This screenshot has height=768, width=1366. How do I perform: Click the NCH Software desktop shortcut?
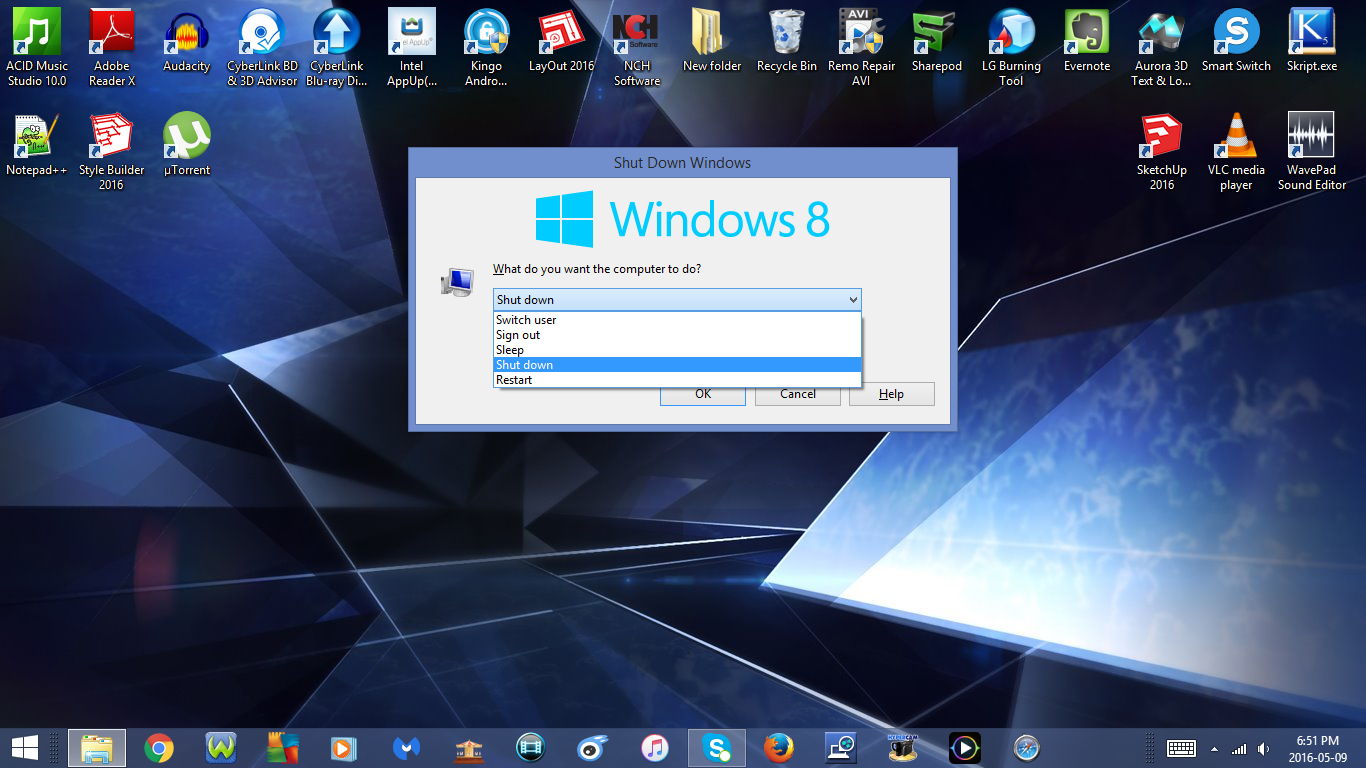[637, 47]
